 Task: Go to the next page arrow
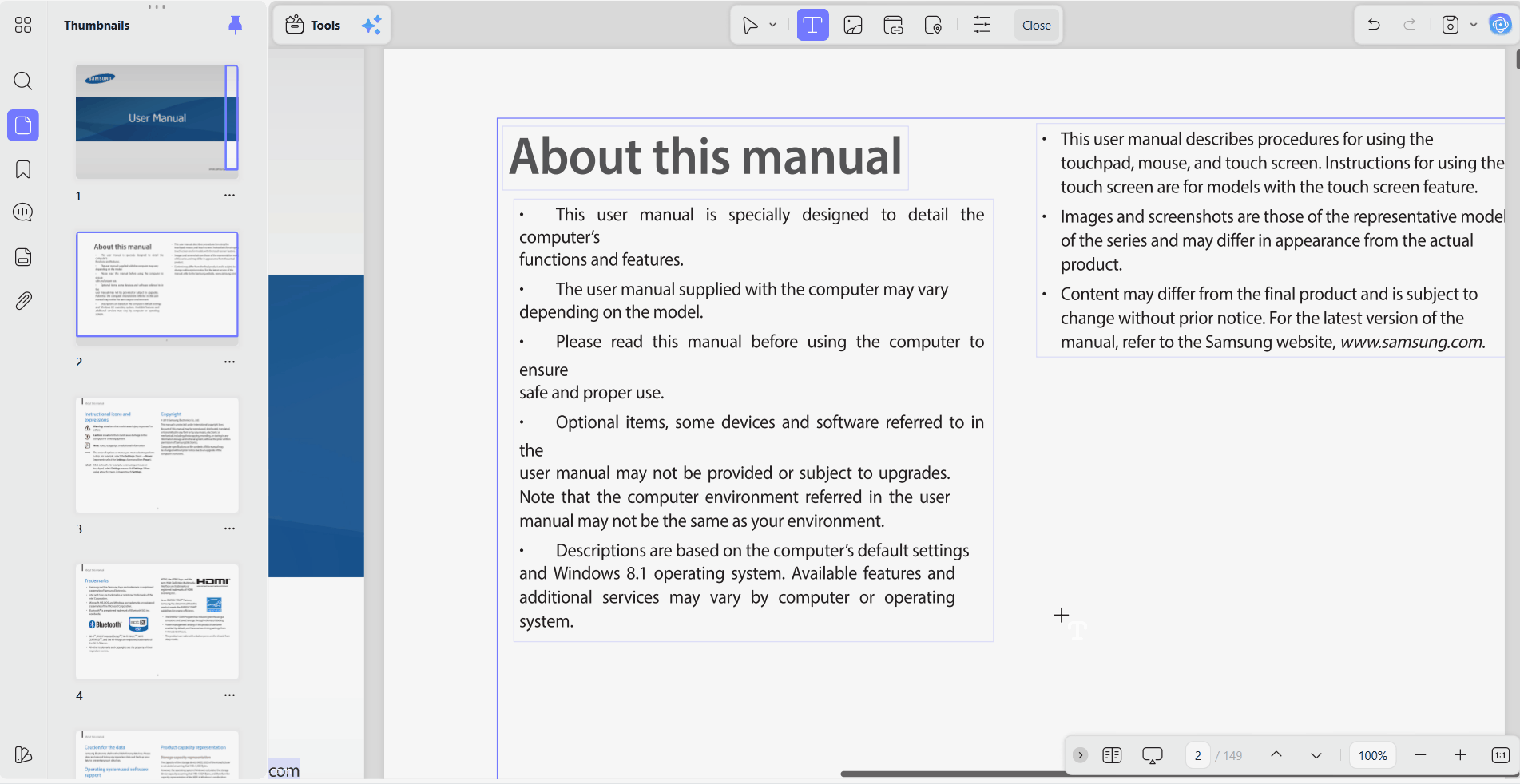pyautogui.click(x=1316, y=755)
